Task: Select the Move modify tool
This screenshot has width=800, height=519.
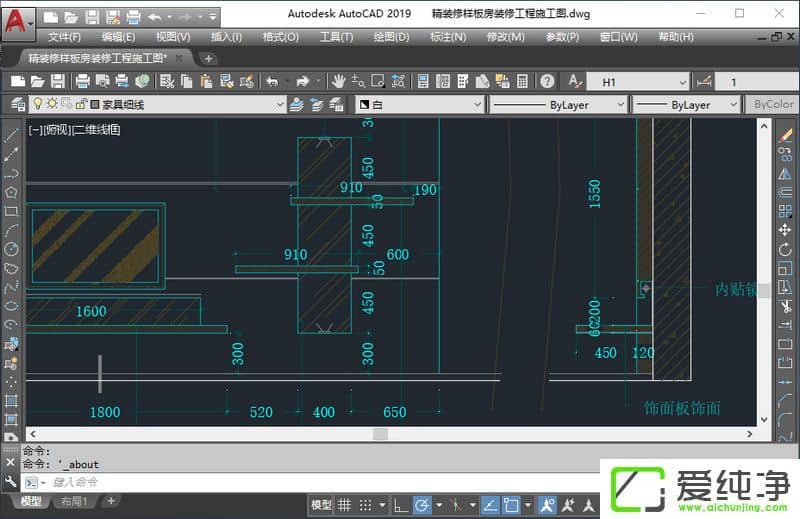Action: pos(785,230)
